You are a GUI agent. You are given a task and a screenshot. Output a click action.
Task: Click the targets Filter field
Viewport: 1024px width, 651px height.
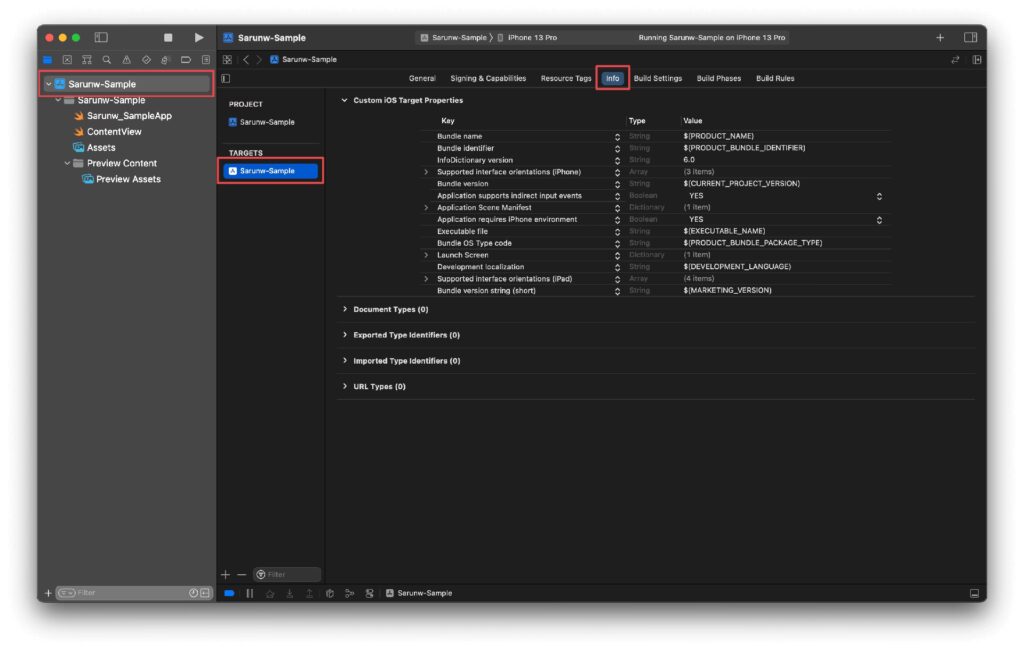point(288,574)
